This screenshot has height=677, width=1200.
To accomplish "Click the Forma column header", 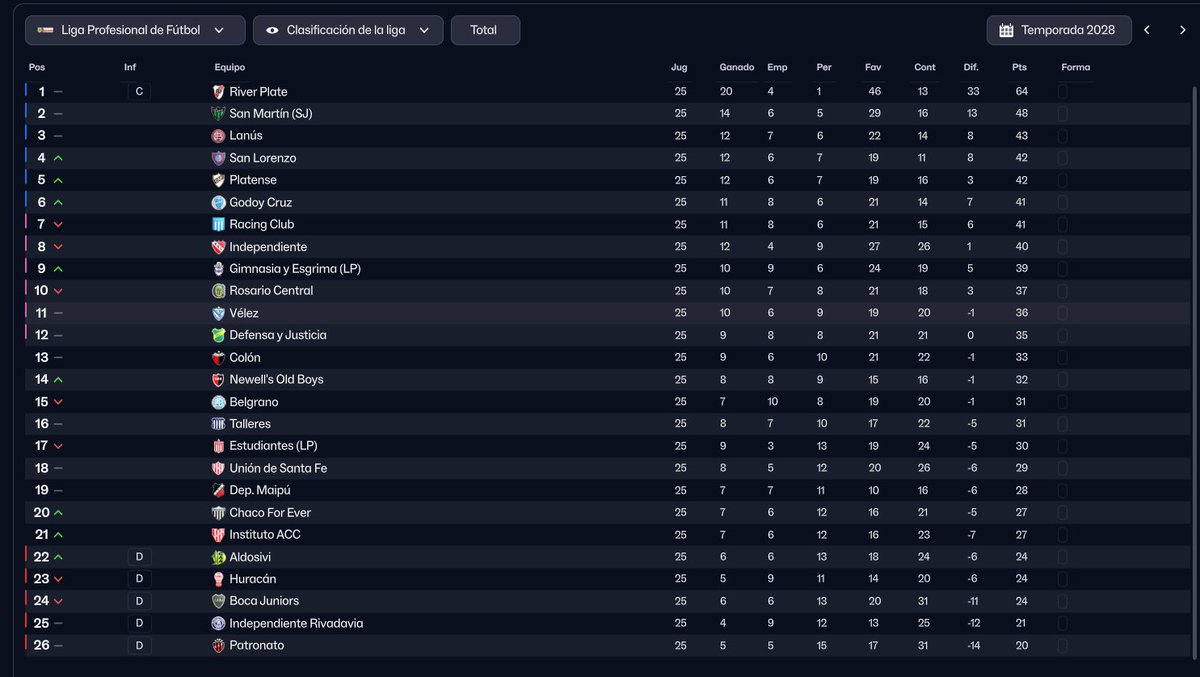I will (x=1076, y=67).
